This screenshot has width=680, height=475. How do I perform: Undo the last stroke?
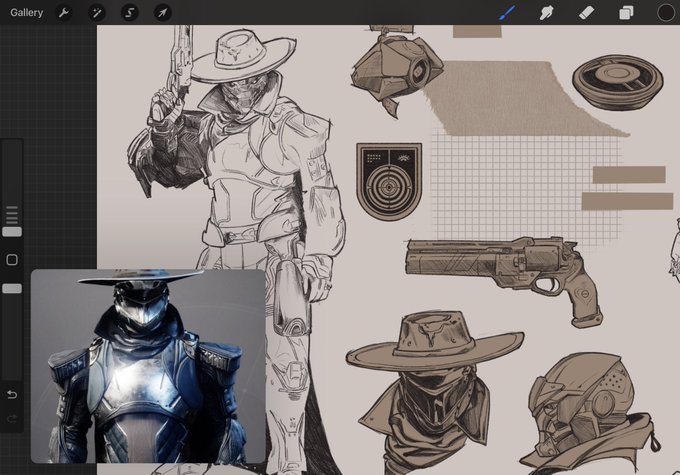pos(12,394)
